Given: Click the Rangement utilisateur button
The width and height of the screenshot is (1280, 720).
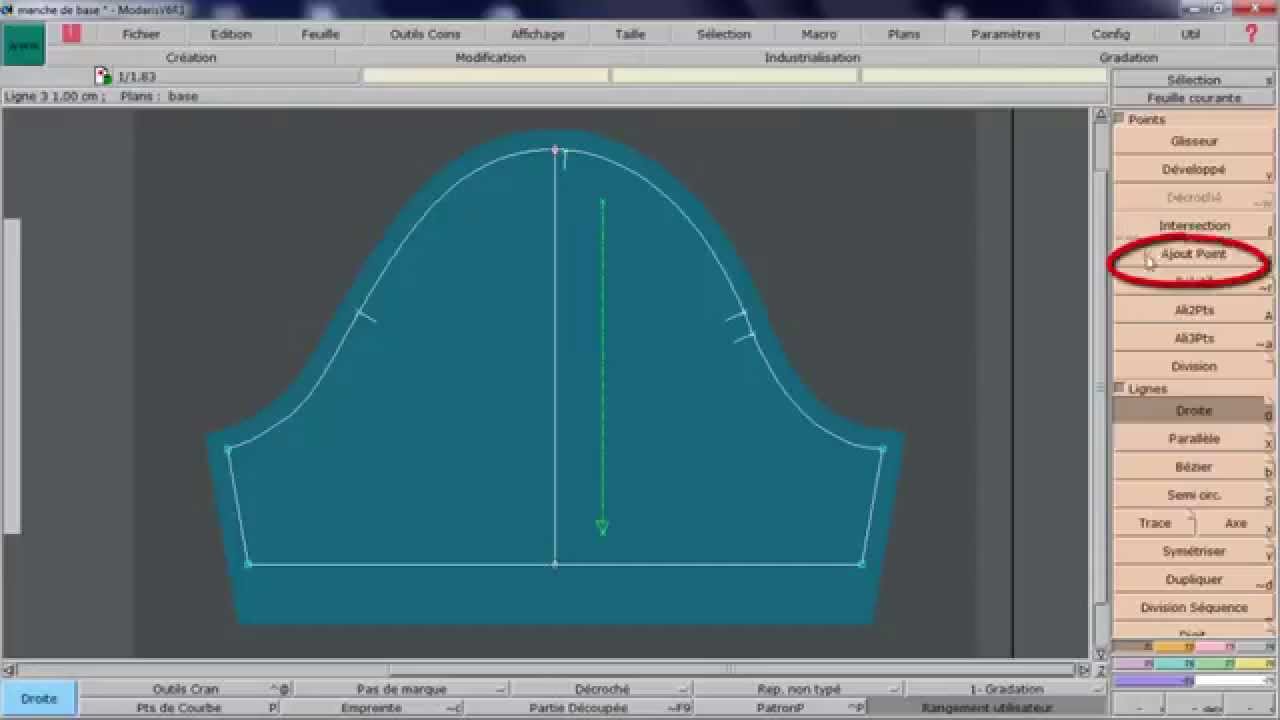Looking at the screenshot, I should pyautogui.click(x=987, y=708).
